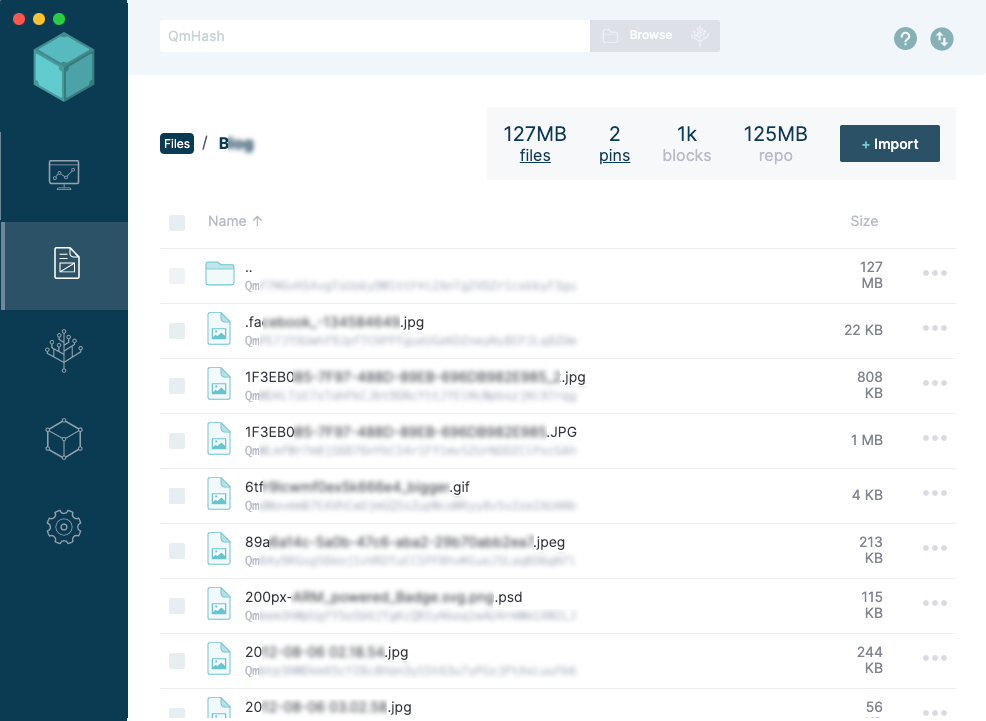
Task: Click the IPFS cube logo
Action: pos(64,67)
